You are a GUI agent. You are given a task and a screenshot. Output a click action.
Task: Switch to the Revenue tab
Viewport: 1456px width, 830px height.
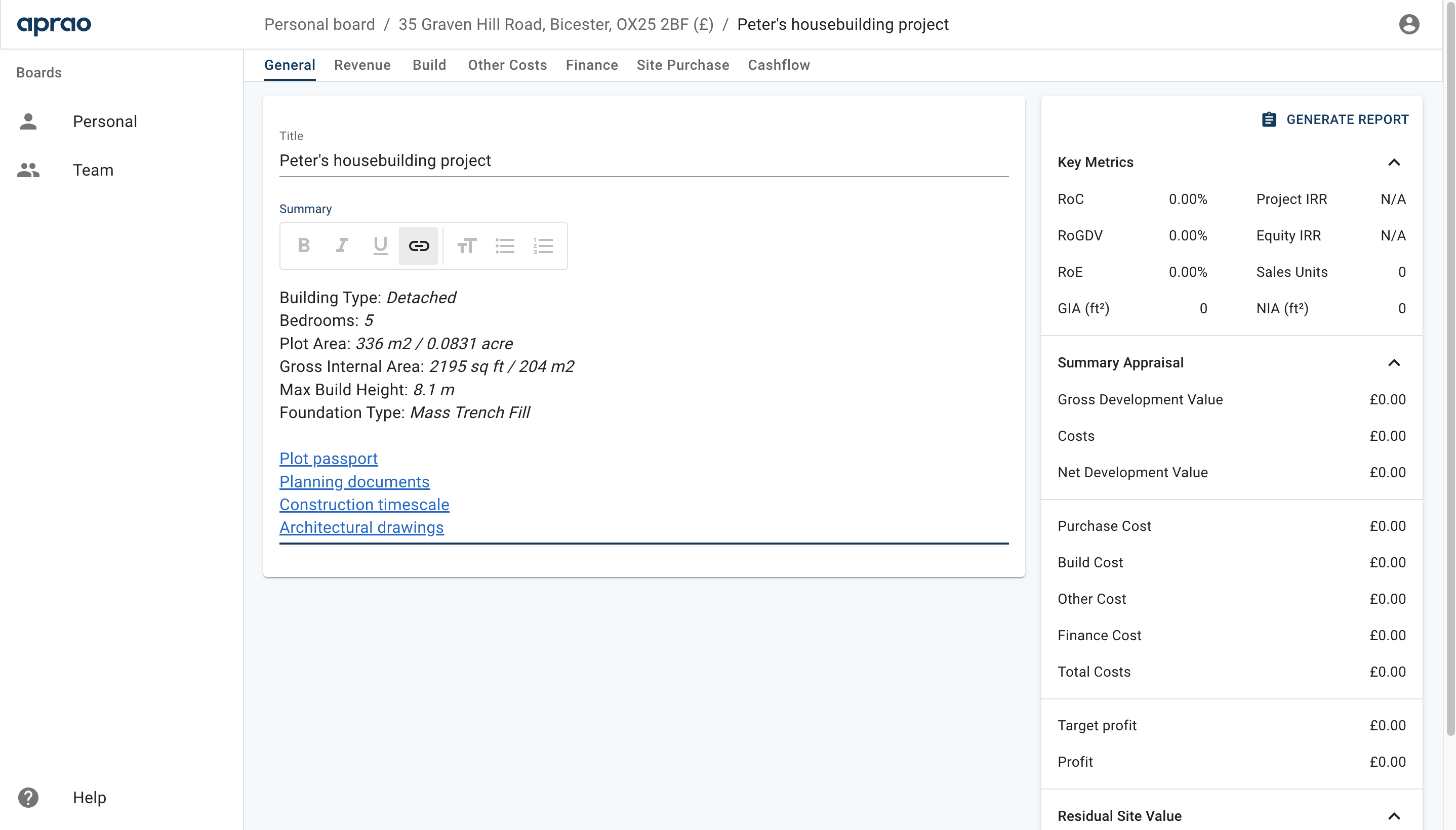362,65
